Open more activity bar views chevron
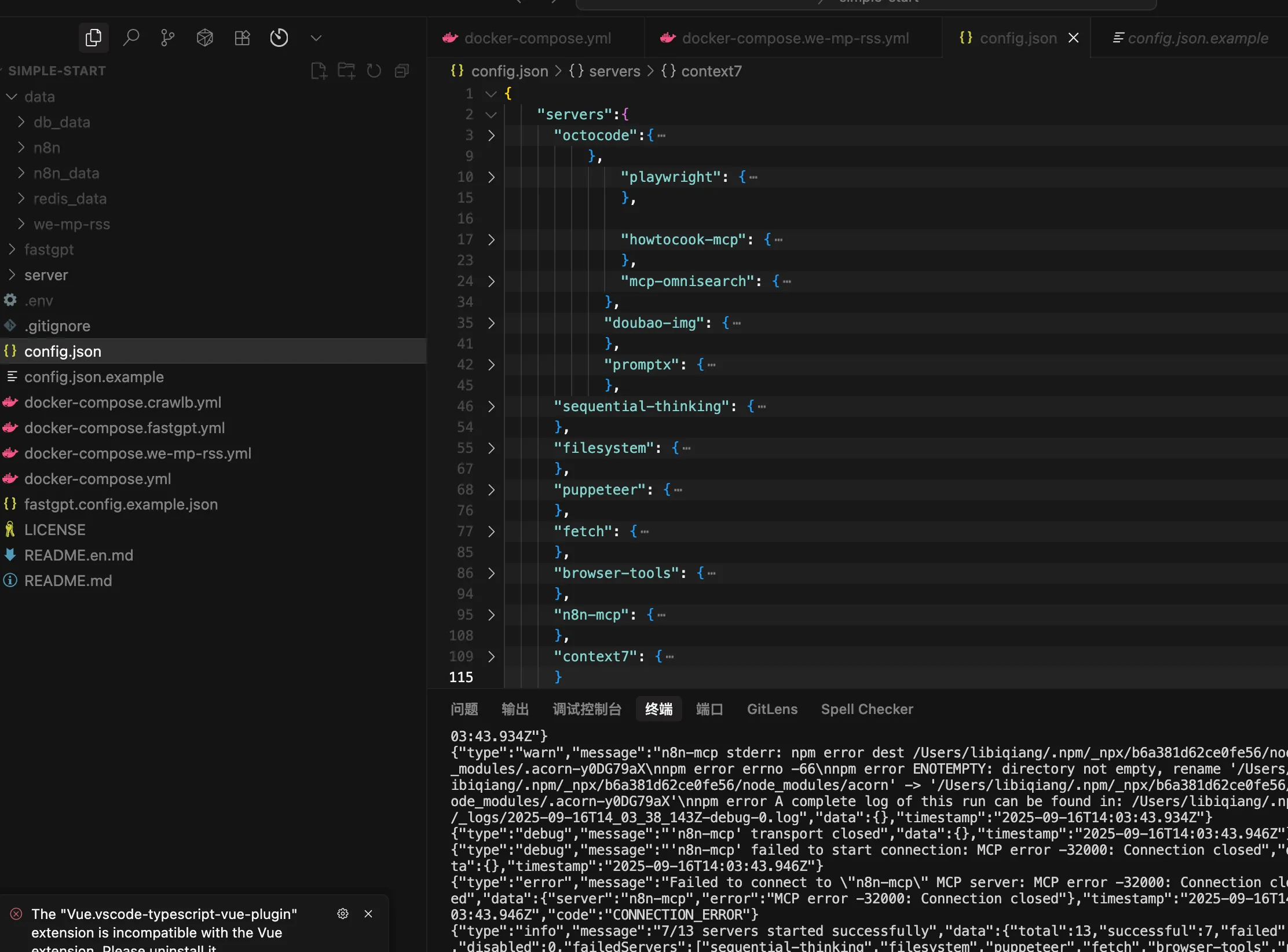Screen dimensions: 1288x952 [x=316, y=38]
